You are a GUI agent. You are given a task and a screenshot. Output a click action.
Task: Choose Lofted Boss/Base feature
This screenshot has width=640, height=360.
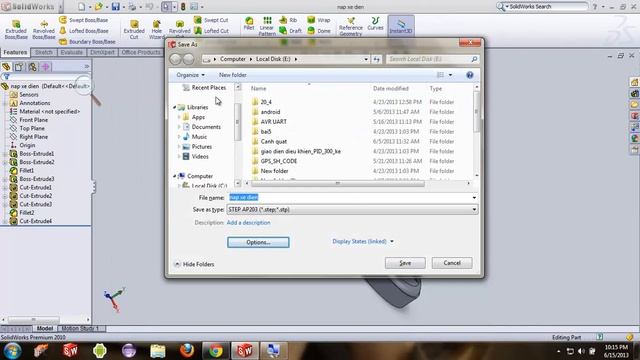(84, 31)
